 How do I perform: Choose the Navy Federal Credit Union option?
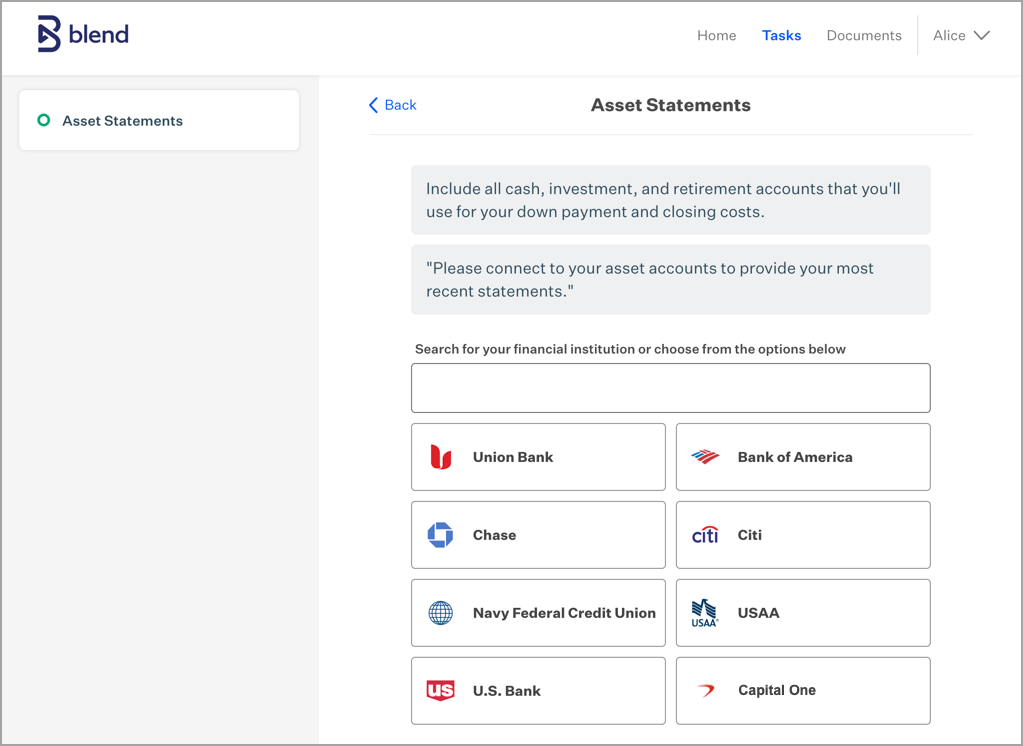(x=538, y=613)
